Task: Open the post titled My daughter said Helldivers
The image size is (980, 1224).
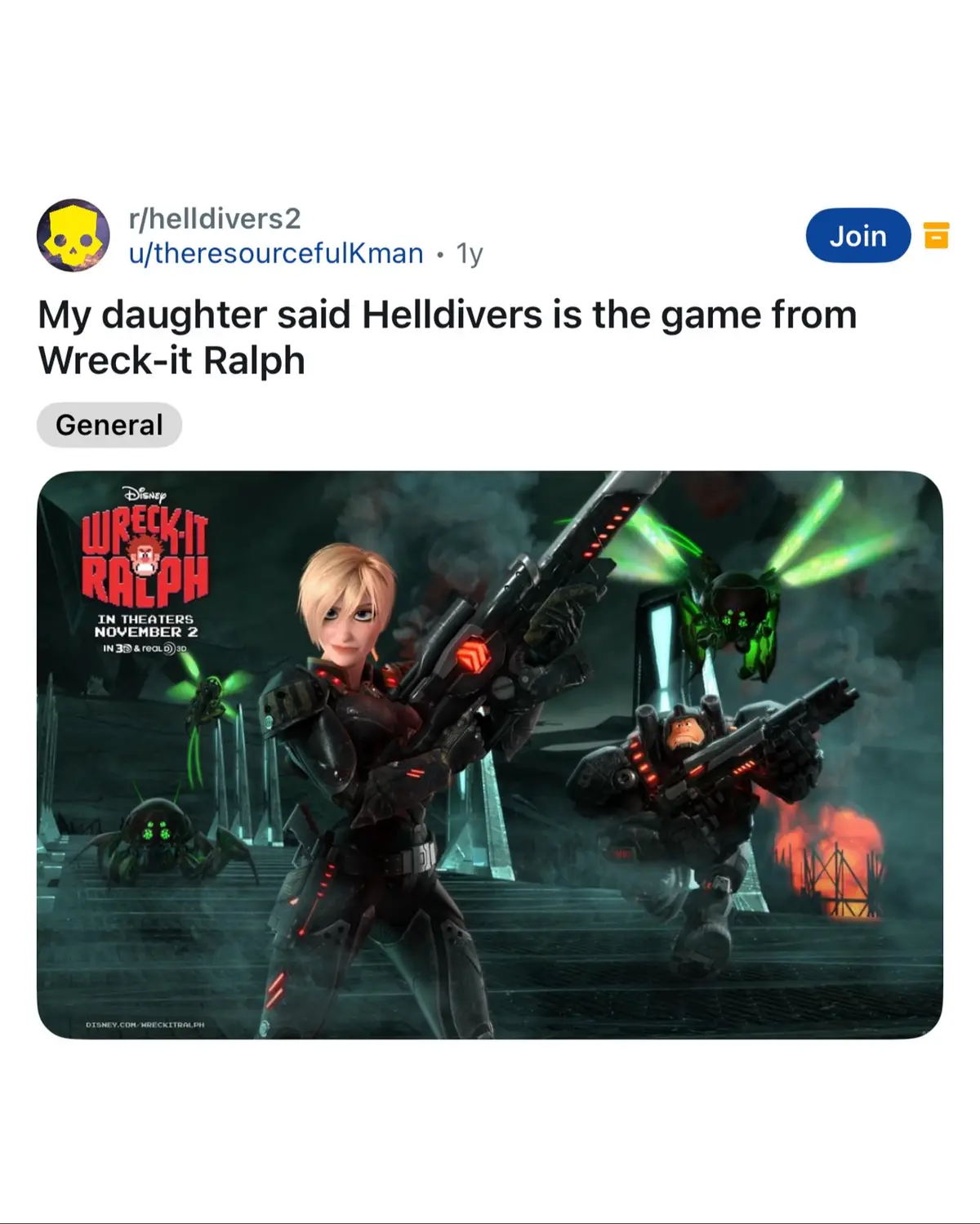Action: [x=448, y=337]
